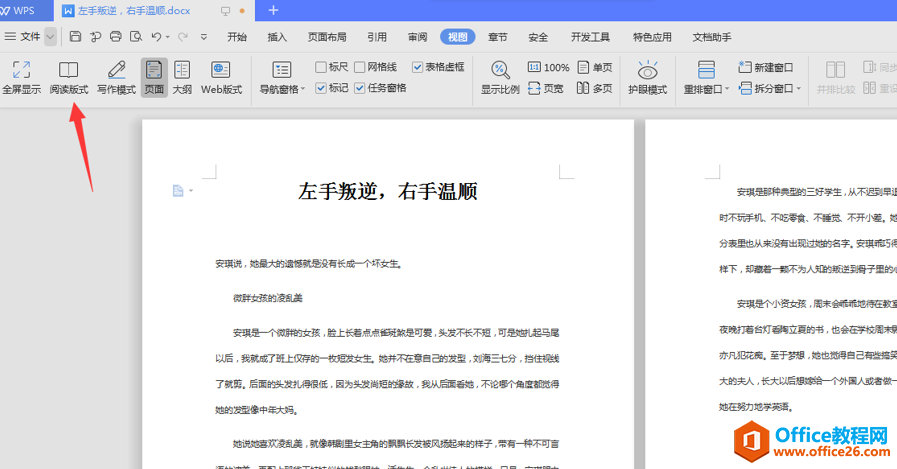Image resolution: width=897 pixels, height=469 pixels.
Task: Expand dropdown next to document page icon
Action: (x=191, y=190)
